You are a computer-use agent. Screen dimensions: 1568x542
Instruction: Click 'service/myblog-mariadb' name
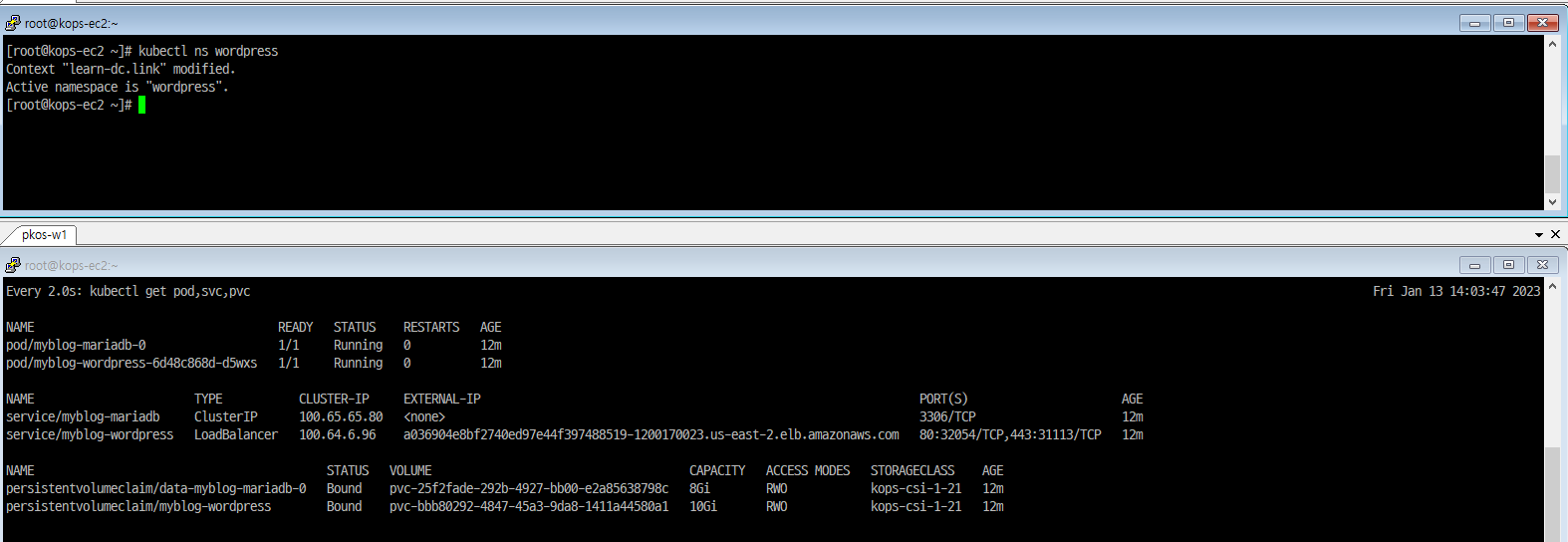coord(83,416)
